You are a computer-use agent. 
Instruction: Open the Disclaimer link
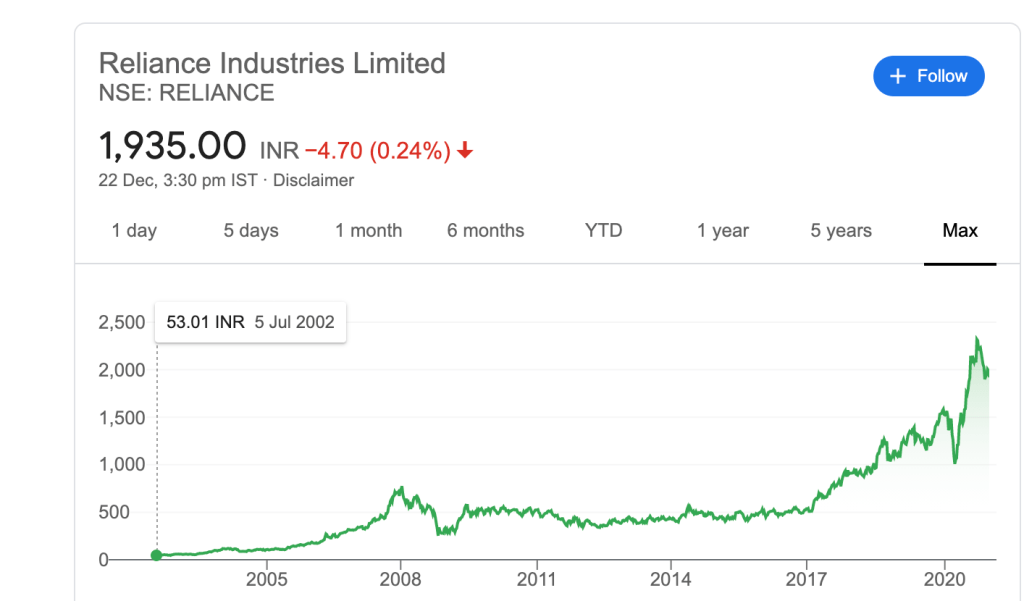pyautogui.click(x=313, y=181)
